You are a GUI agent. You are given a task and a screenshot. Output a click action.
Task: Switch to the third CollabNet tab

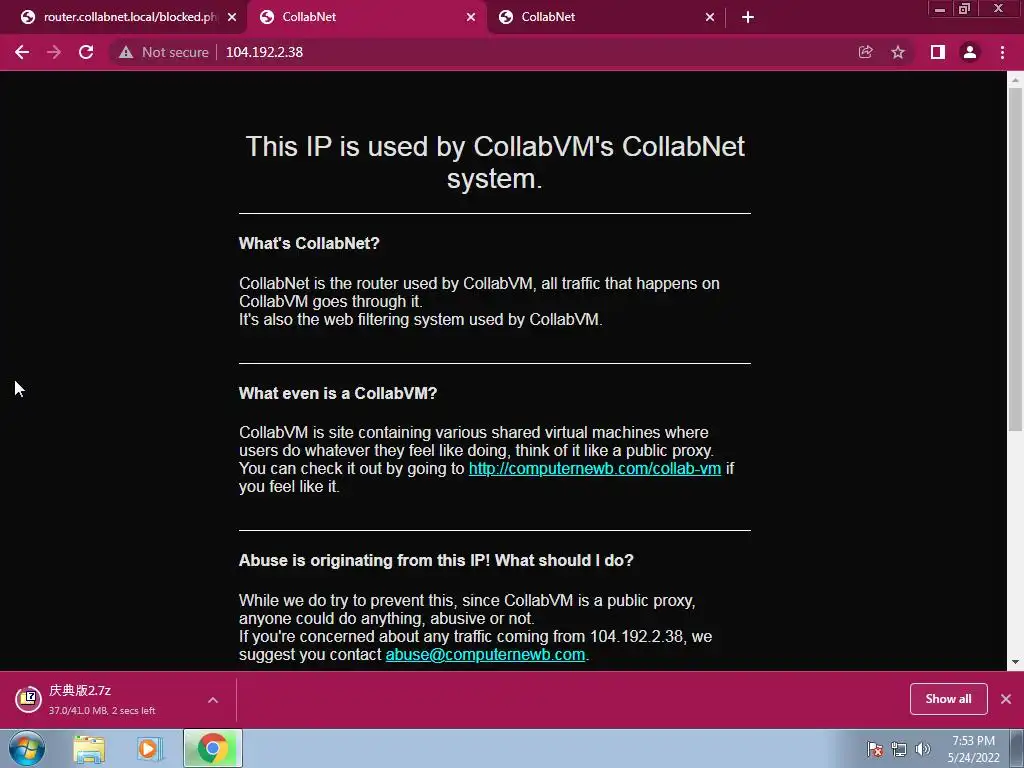point(604,18)
